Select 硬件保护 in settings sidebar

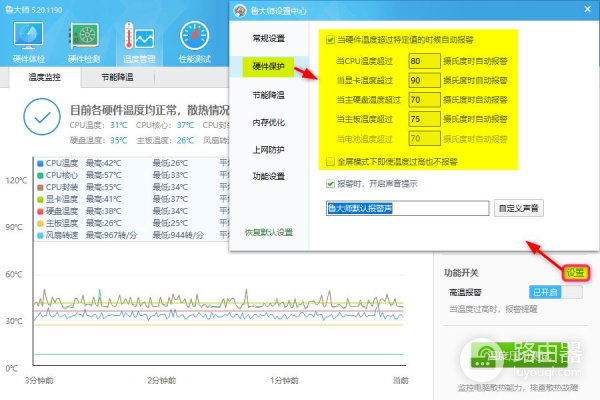[268, 67]
